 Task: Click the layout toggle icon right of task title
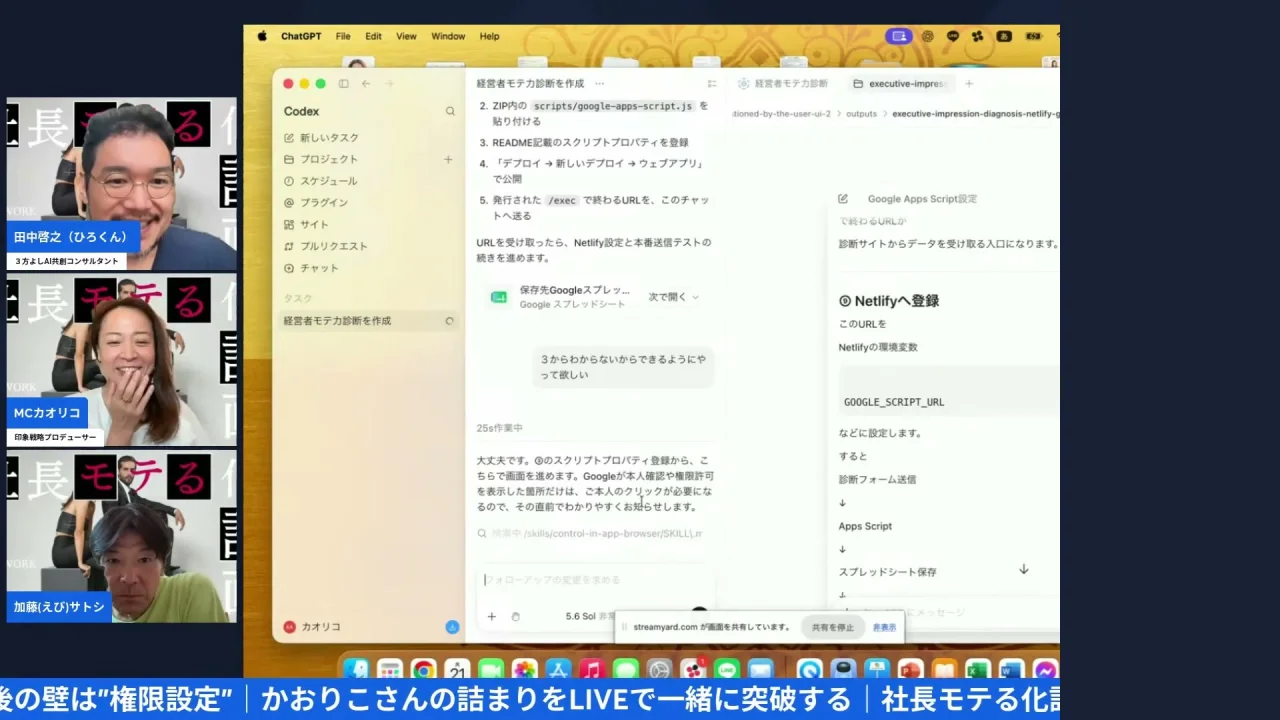pyautogui.click(x=712, y=84)
